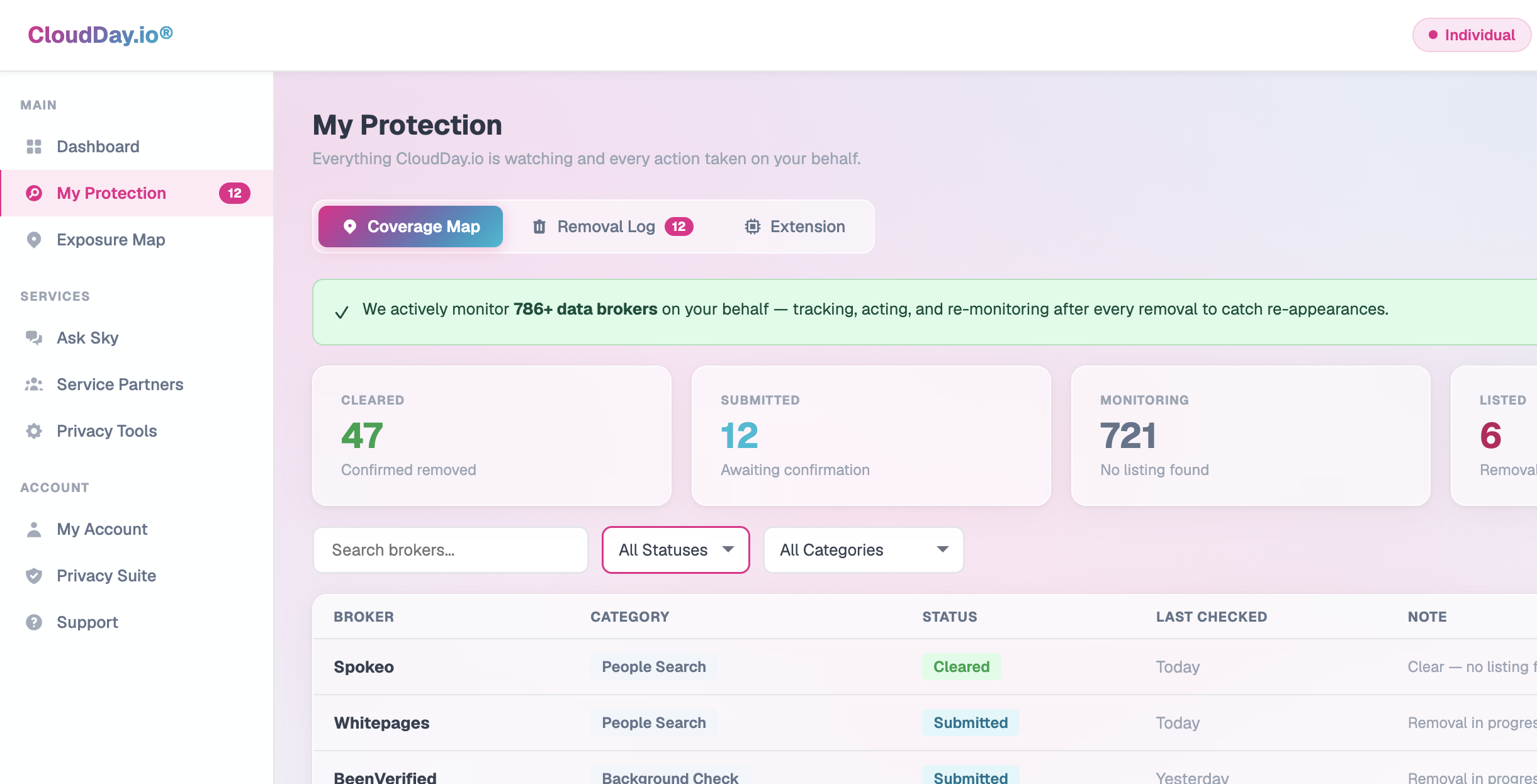1537x784 pixels.
Task: Click the Today value in Spokeo row
Action: pos(1178,667)
